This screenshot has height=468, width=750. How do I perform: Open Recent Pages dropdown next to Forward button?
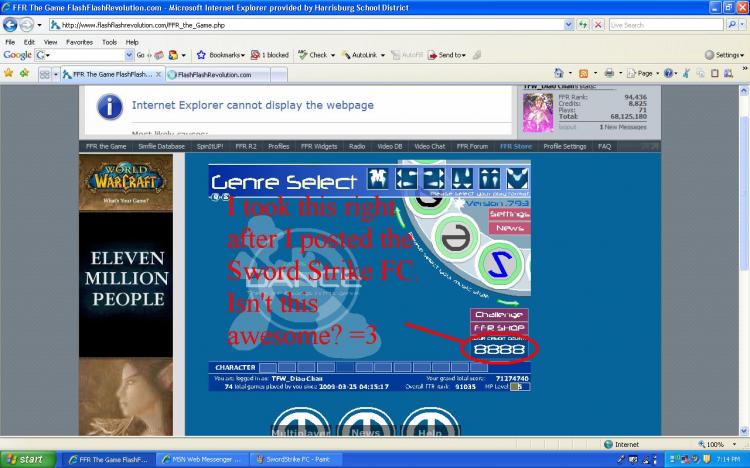39,25
